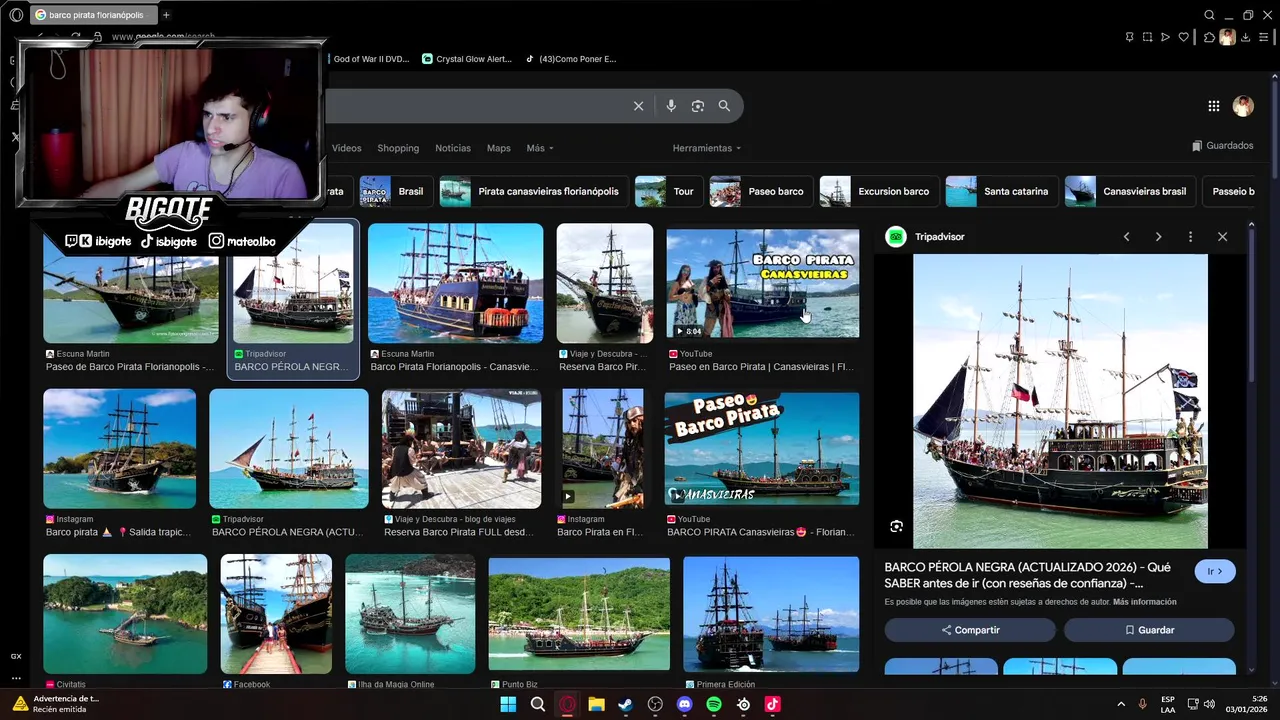Open the Google account avatar menu
Image resolution: width=1280 pixels, height=720 pixels.
[x=1243, y=106]
